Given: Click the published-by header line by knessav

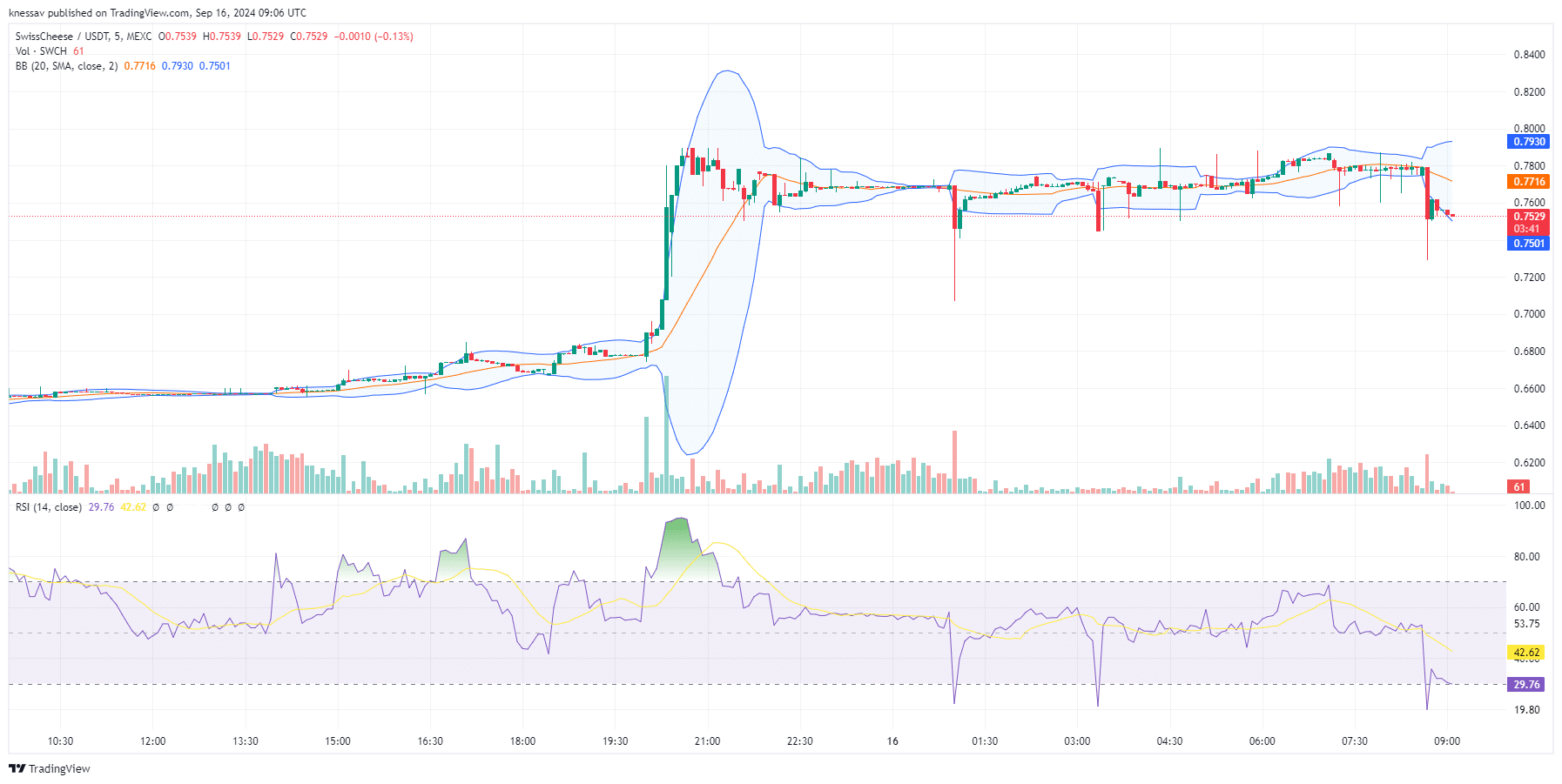Looking at the screenshot, I should pyautogui.click(x=158, y=13).
